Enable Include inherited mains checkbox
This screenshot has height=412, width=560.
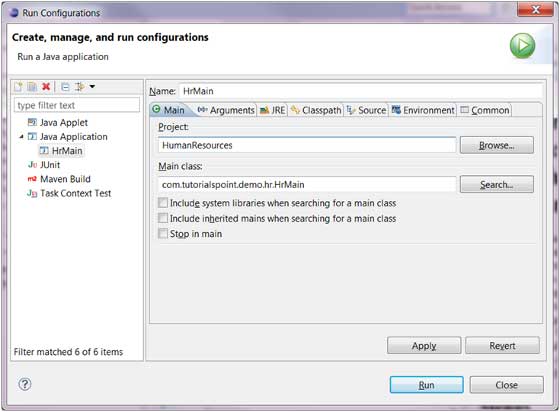tap(163, 218)
